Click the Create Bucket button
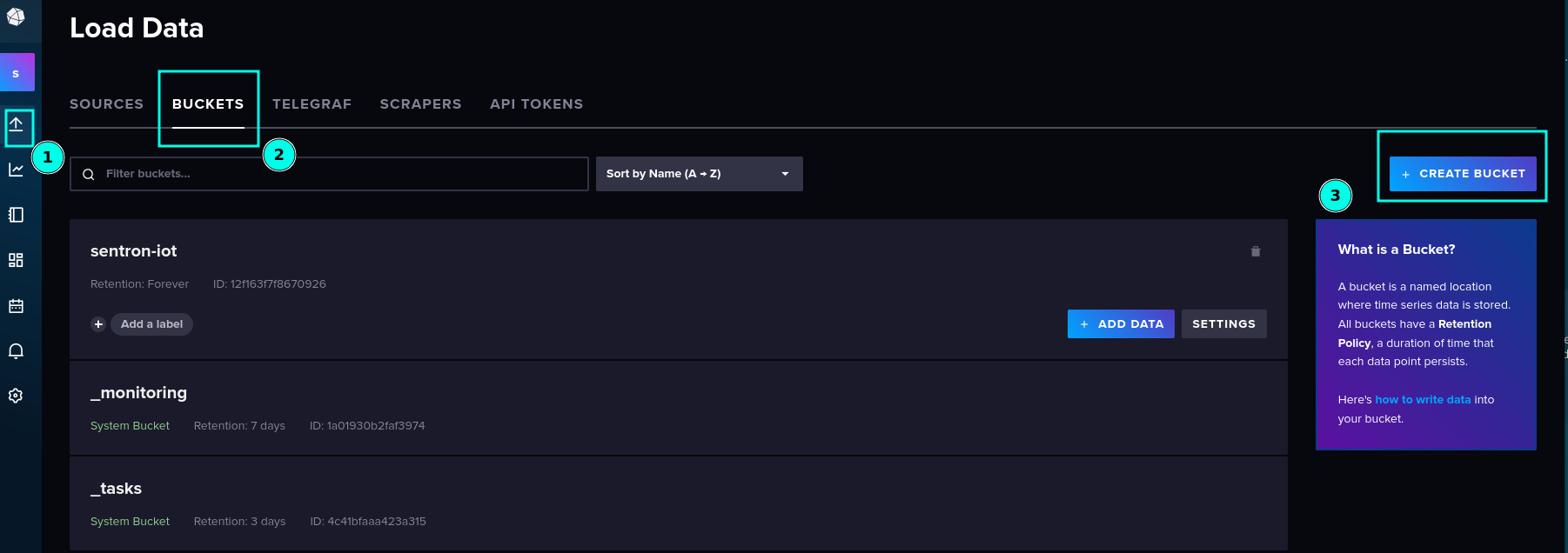 click(x=1463, y=174)
